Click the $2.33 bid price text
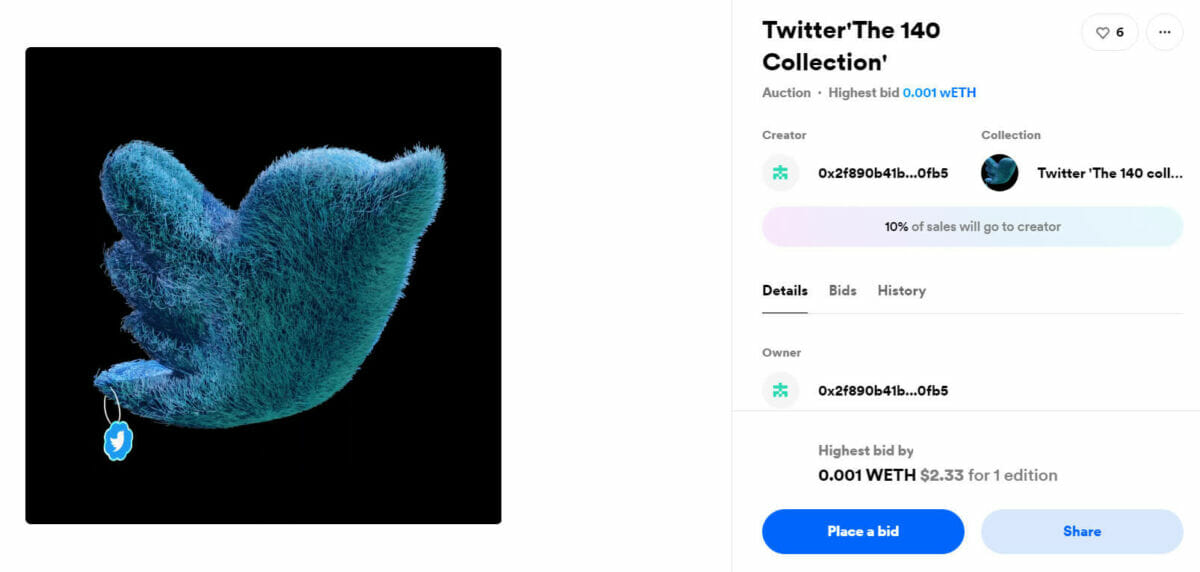 (941, 475)
